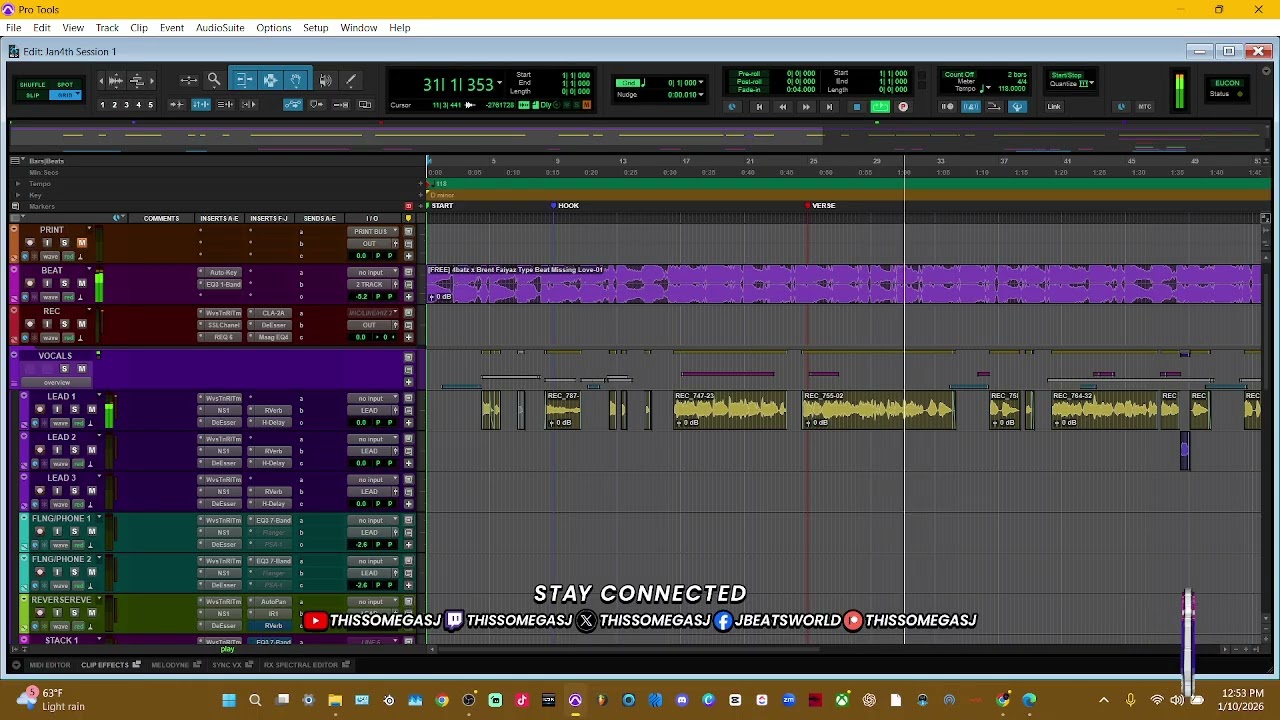This screenshot has width=1280, height=720.
Task: Open the CLA-2A insert on REC
Action: [273, 313]
